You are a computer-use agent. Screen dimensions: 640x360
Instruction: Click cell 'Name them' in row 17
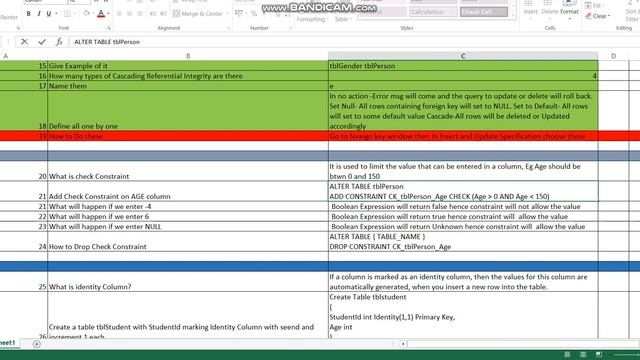pos(188,86)
